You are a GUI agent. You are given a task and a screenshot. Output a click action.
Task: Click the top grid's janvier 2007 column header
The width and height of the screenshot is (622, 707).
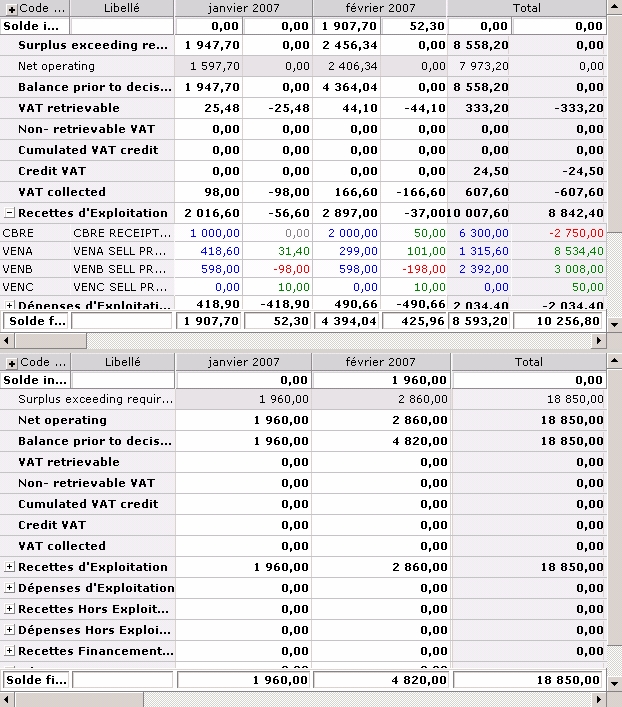point(243,8)
